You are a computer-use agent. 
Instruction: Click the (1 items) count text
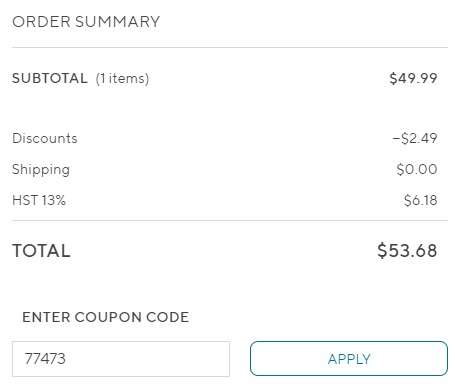tap(122, 79)
